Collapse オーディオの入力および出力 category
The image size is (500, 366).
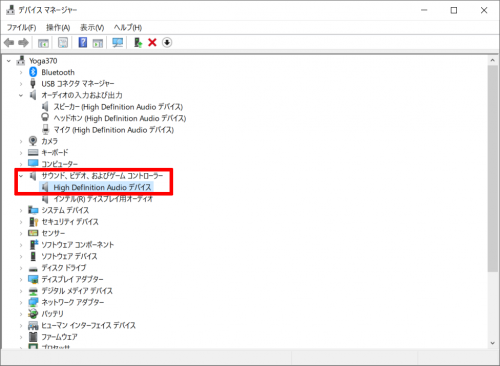[21, 95]
